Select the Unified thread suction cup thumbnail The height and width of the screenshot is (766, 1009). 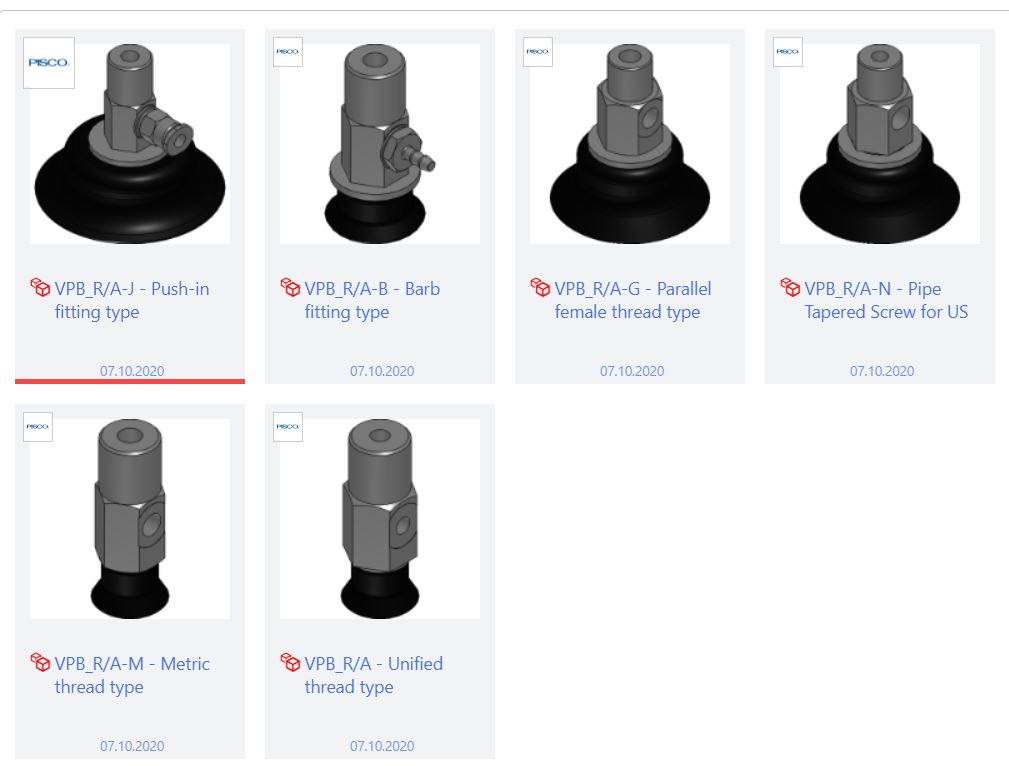tap(380, 519)
